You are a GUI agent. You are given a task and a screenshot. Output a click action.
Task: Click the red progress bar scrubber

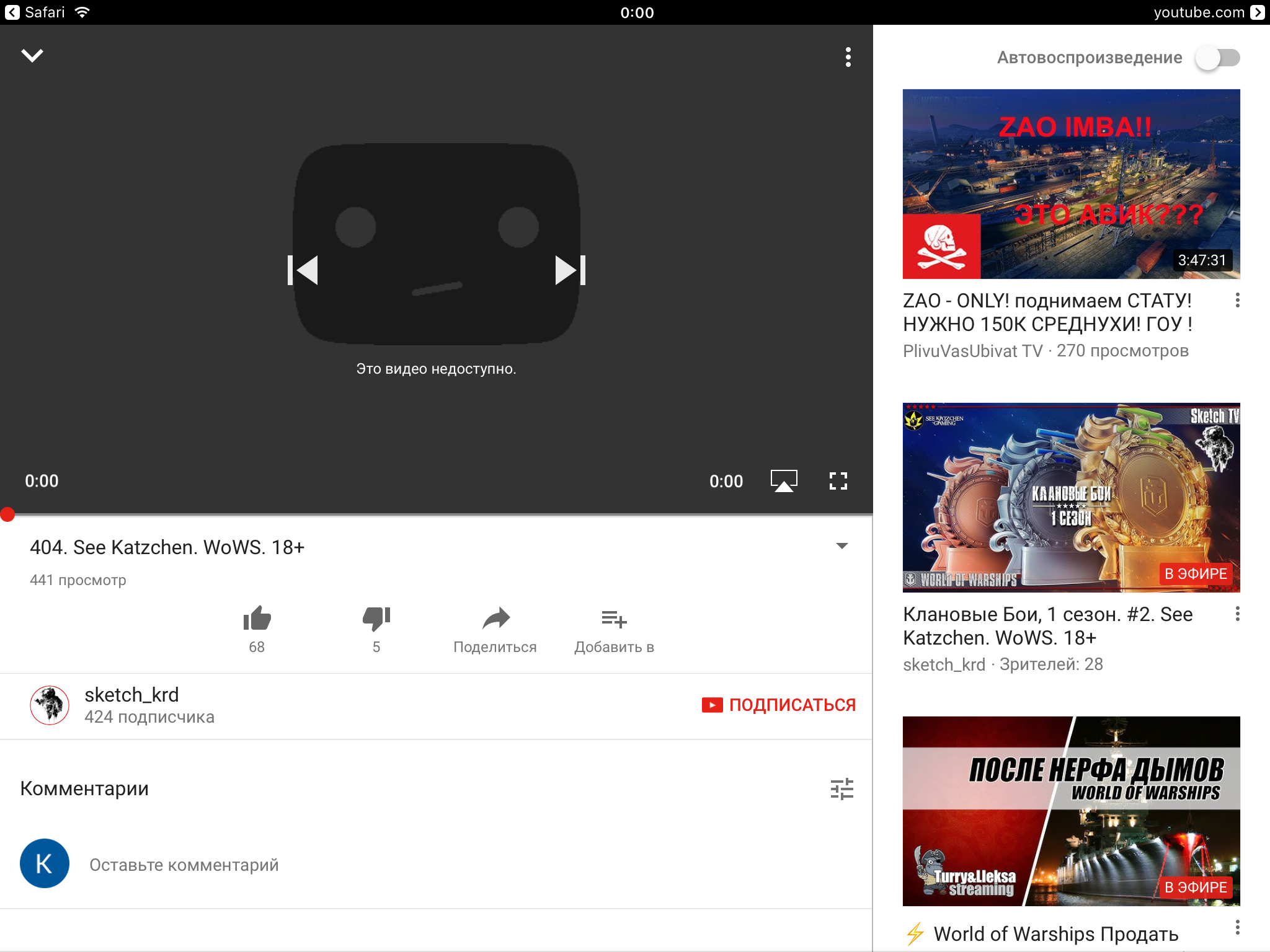[7, 514]
